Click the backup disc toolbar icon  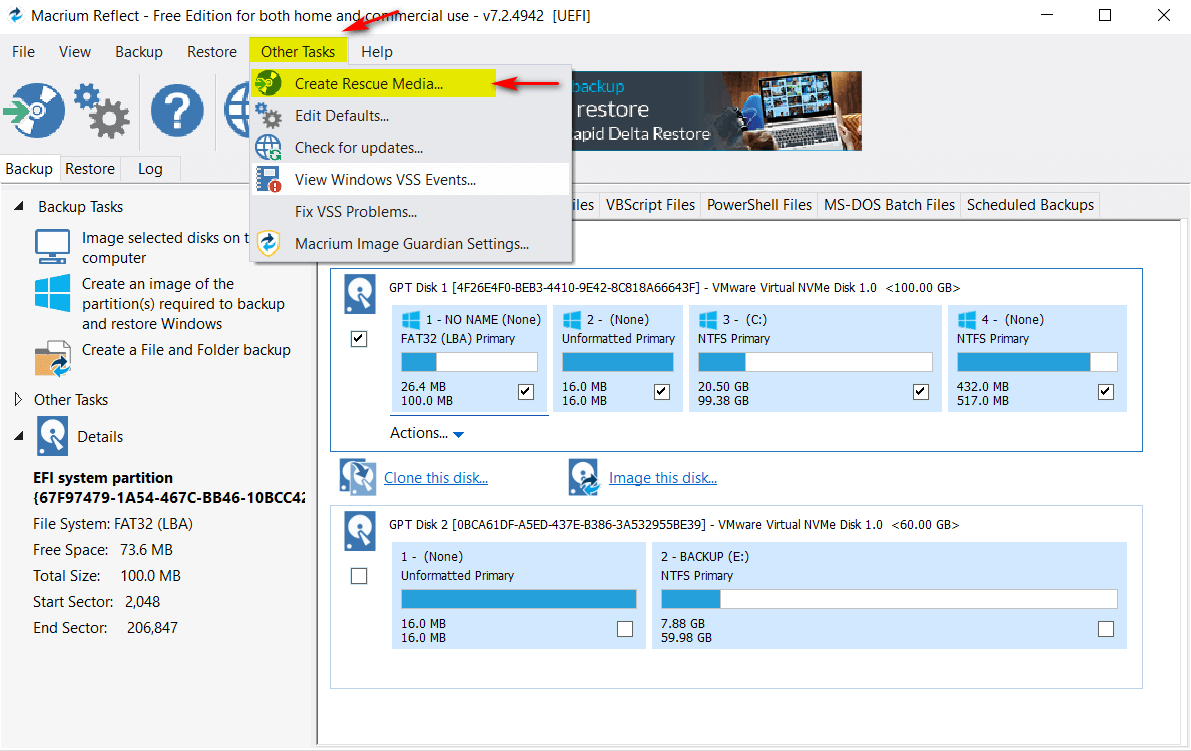[x=34, y=111]
